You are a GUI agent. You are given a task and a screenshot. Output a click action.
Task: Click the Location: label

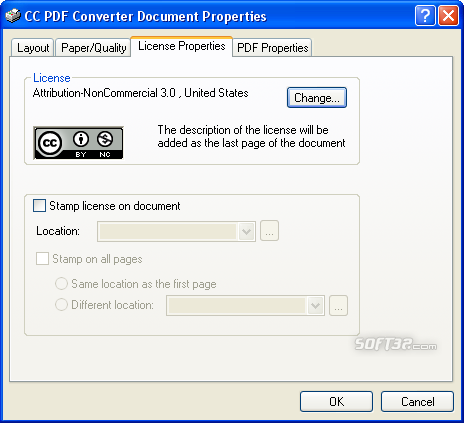click(x=58, y=231)
